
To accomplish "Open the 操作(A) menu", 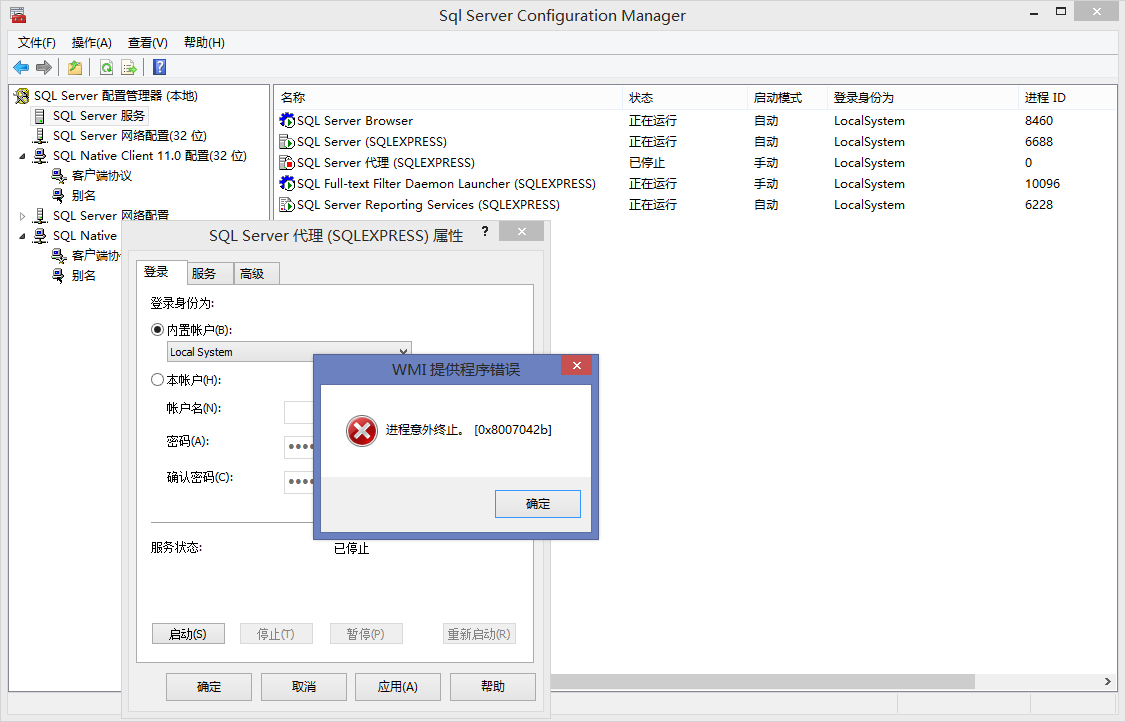I will [x=92, y=43].
